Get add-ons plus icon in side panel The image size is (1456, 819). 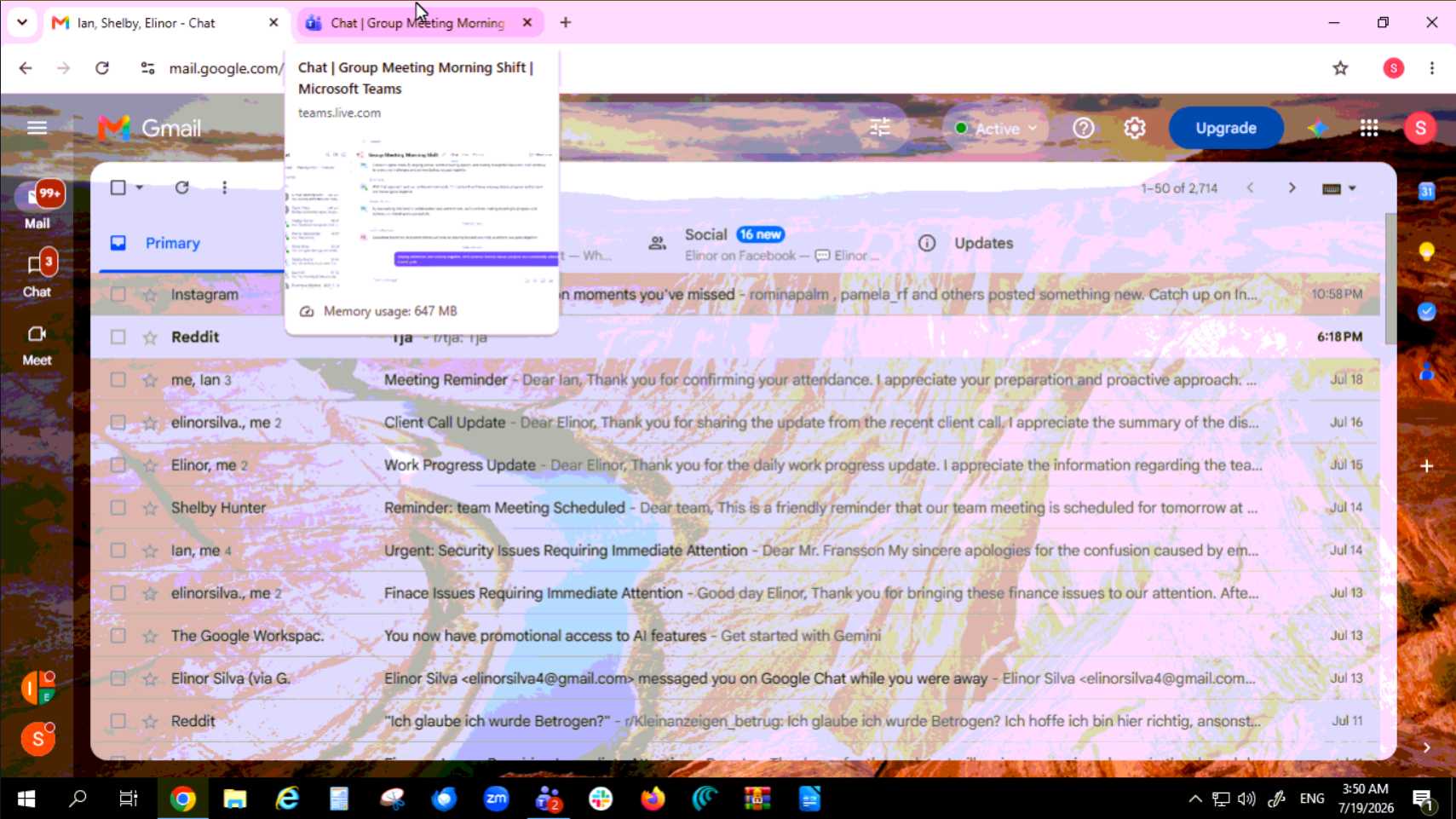click(1426, 466)
